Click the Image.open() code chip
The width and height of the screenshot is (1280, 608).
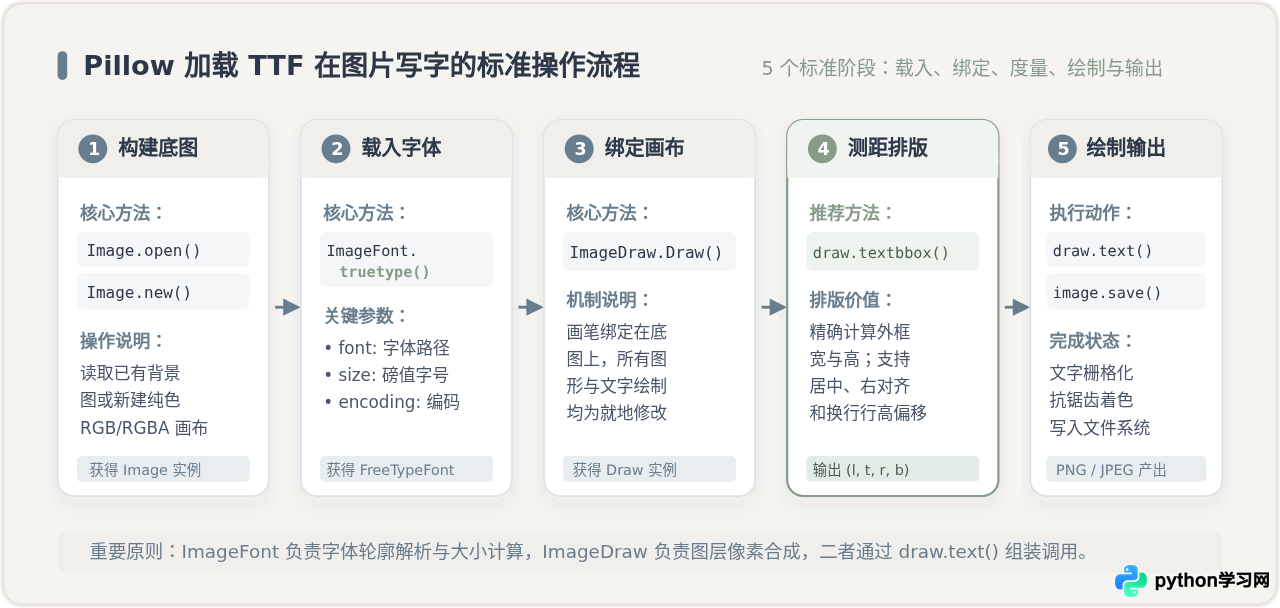click(163, 250)
